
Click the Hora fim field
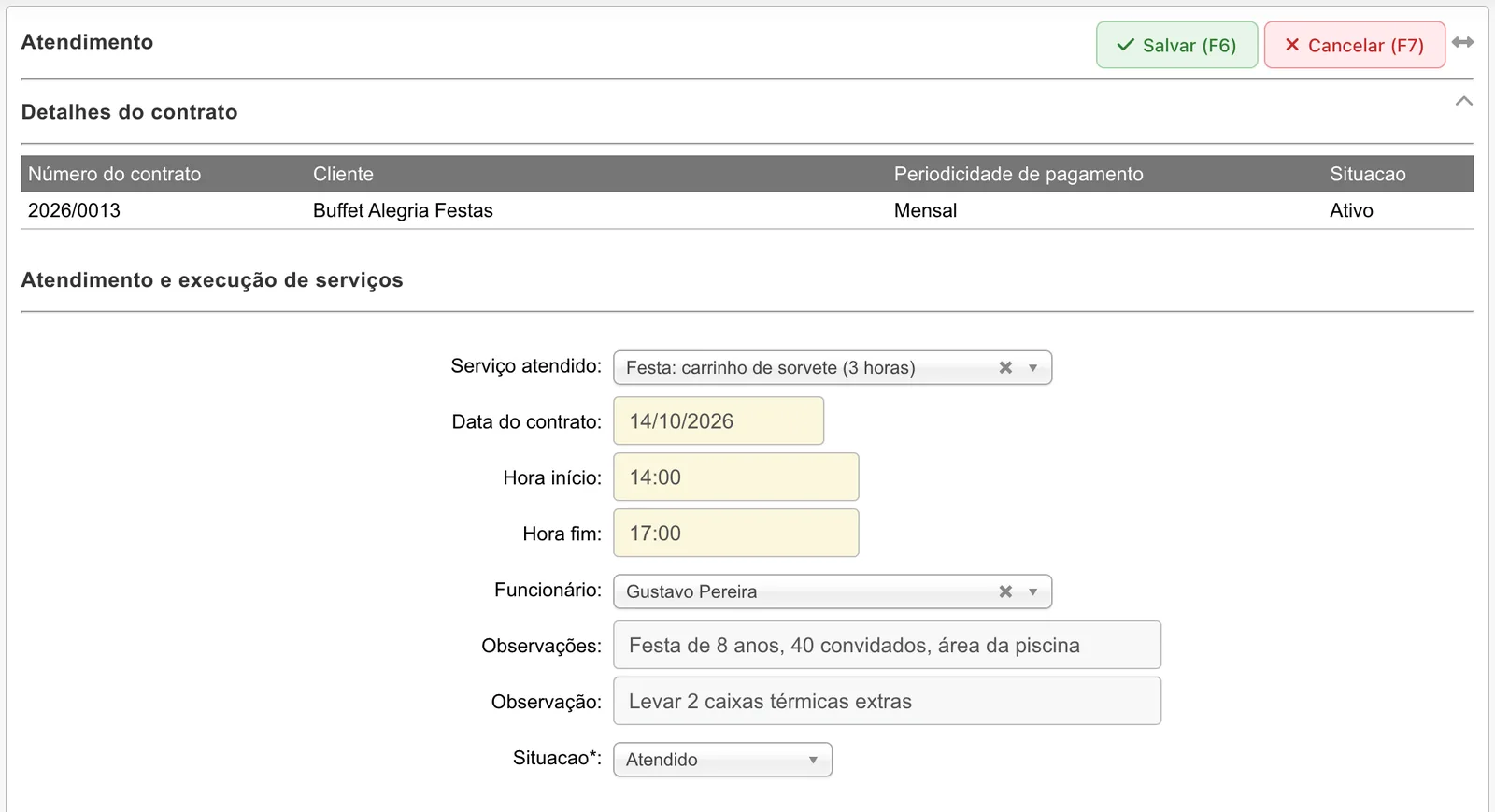click(736, 534)
